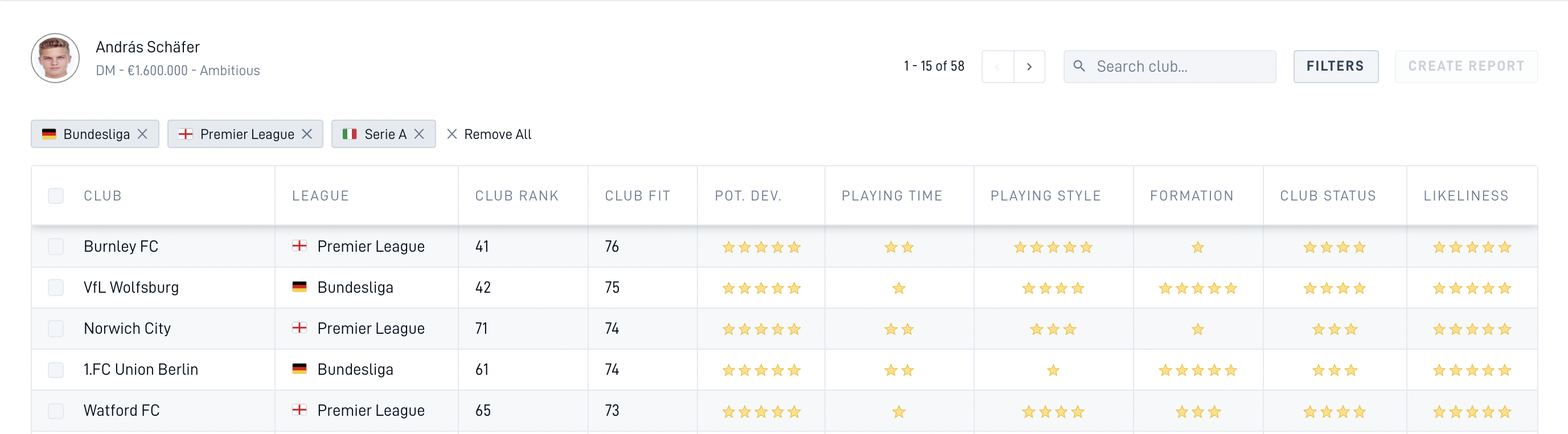This screenshot has width=1568, height=434.
Task: Tick the Norwich City checkbox
Action: point(56,329)
